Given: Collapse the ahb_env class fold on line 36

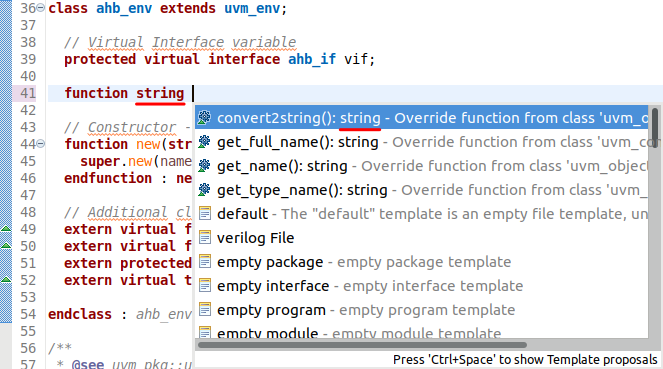Looking at the screenshot, I should point(41,8).
